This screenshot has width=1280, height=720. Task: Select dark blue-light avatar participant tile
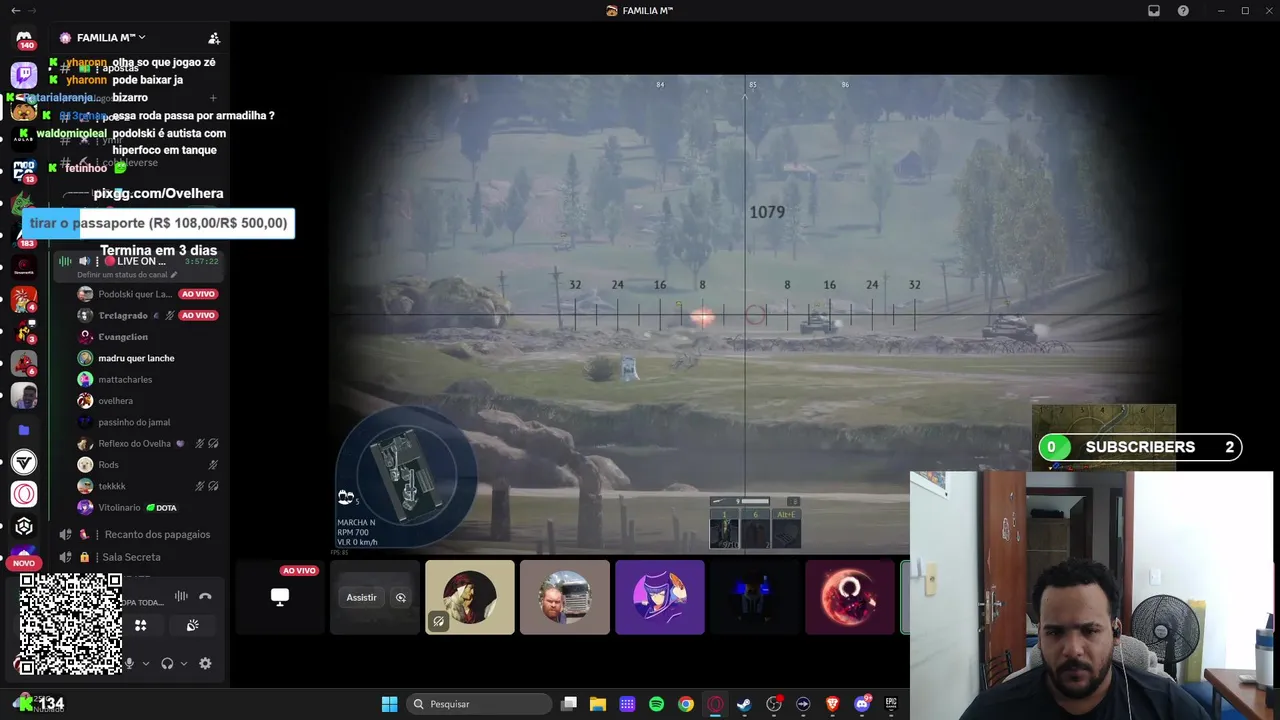coord(755,597)
